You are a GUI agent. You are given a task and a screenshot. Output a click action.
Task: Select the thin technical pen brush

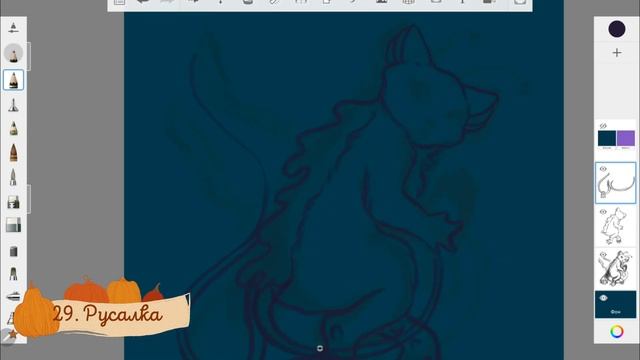tap(13, 105)
